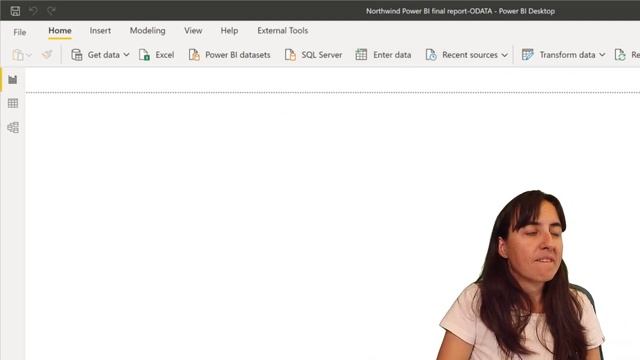The width and height of the screenshot is (640, 360).
Task: Switch to Data view in sidebar
Action: tap(13, 103)
